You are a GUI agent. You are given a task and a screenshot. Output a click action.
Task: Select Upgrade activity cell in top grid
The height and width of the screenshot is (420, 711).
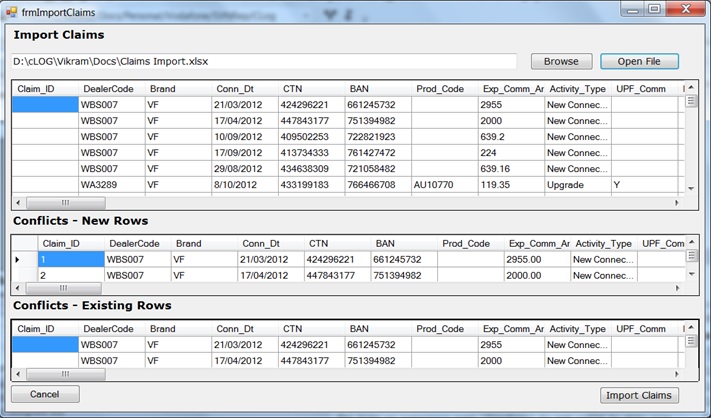click(578, 185)
